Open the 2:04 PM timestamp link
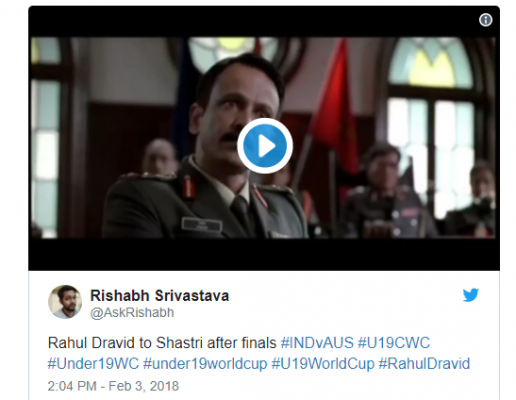Screen dimensions: 516x400 pos(72,386)
